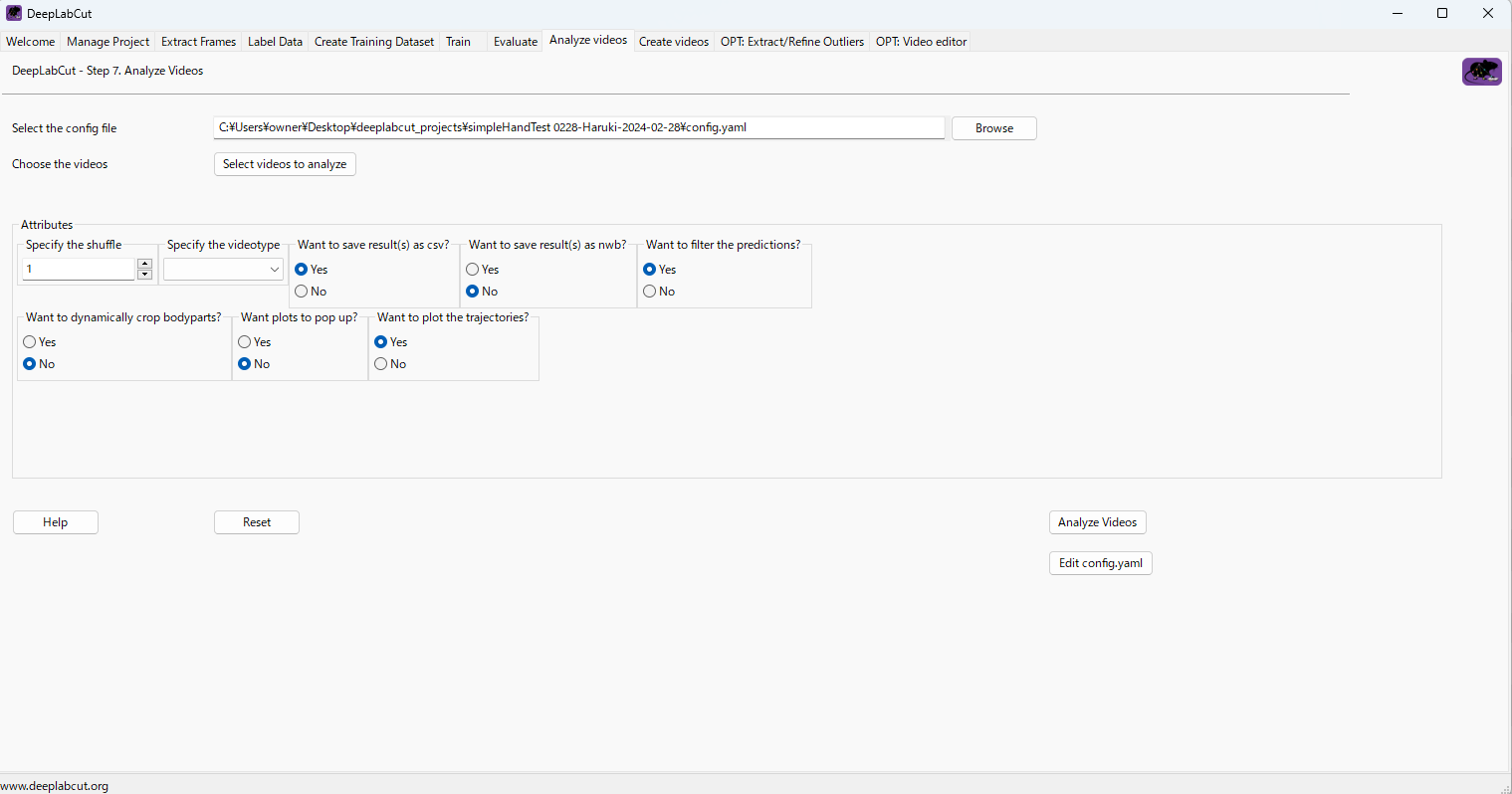The height and width of the screenshot is (794, 1512).
Task: Decrease the shuffle value with down arrow
Action: point(145,274)
